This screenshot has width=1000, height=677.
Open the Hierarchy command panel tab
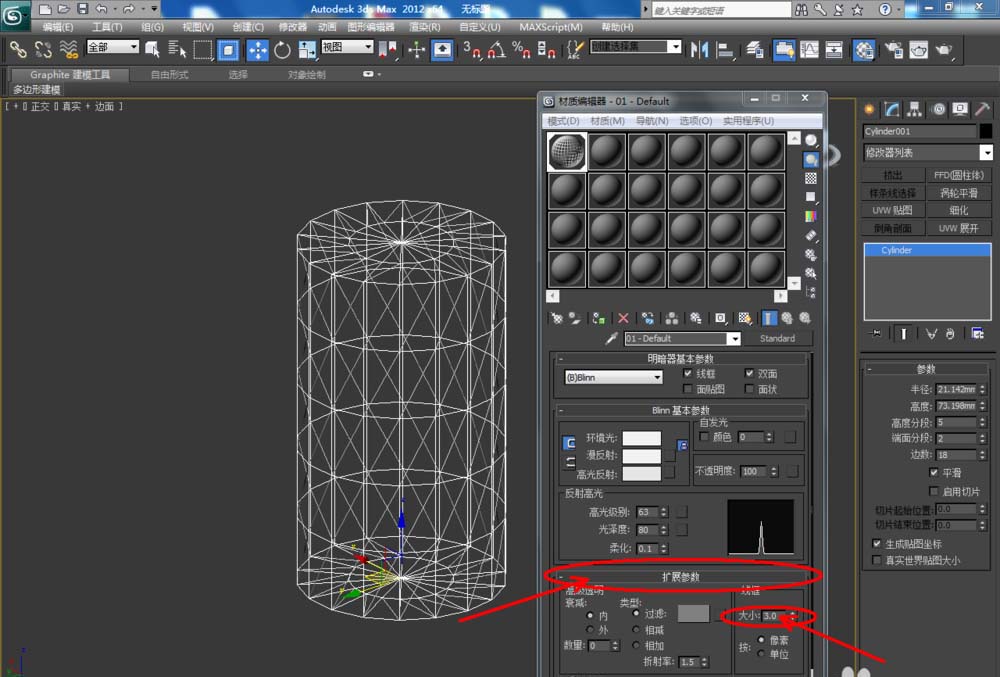tap(915, 109)
